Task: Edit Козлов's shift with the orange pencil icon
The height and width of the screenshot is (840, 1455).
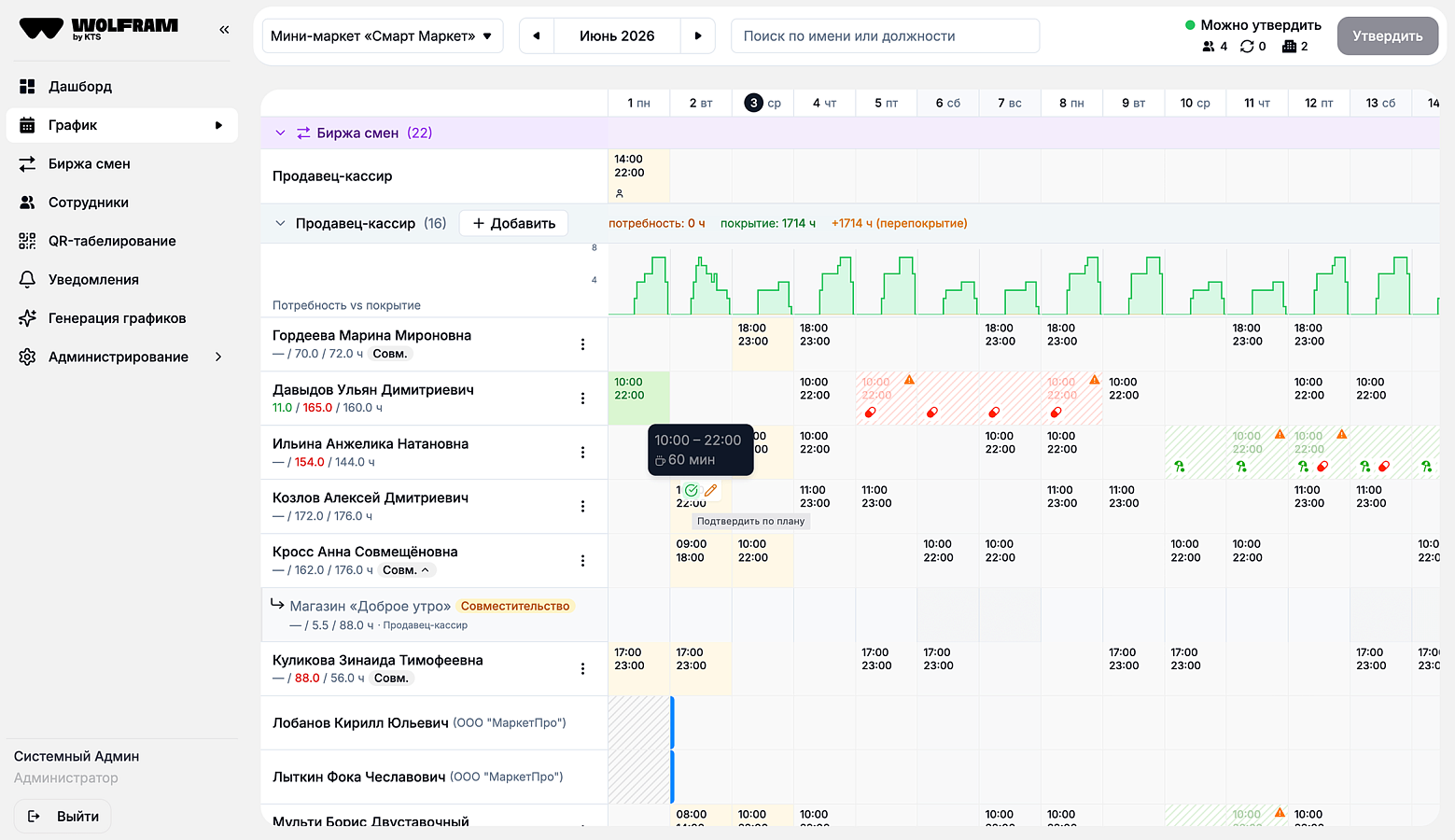Action: (710, 490)
